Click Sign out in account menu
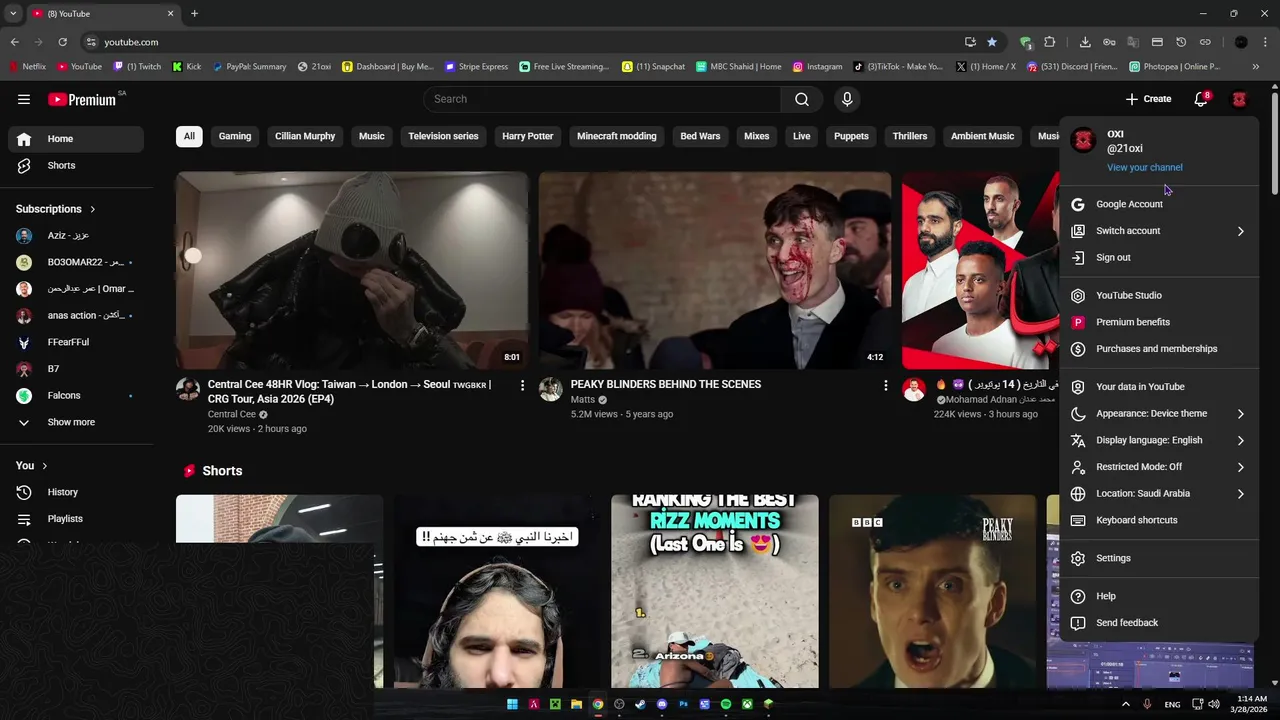Viewport: 1280px width, 720px height. point(1158,258)
